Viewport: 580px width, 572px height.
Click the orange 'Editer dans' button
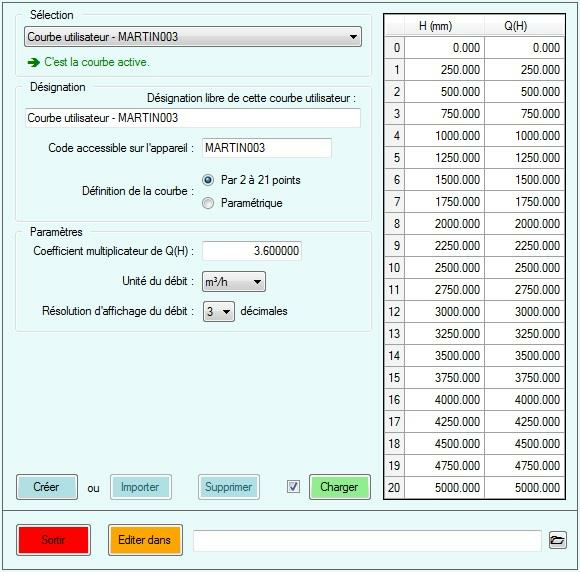[145, 540]
